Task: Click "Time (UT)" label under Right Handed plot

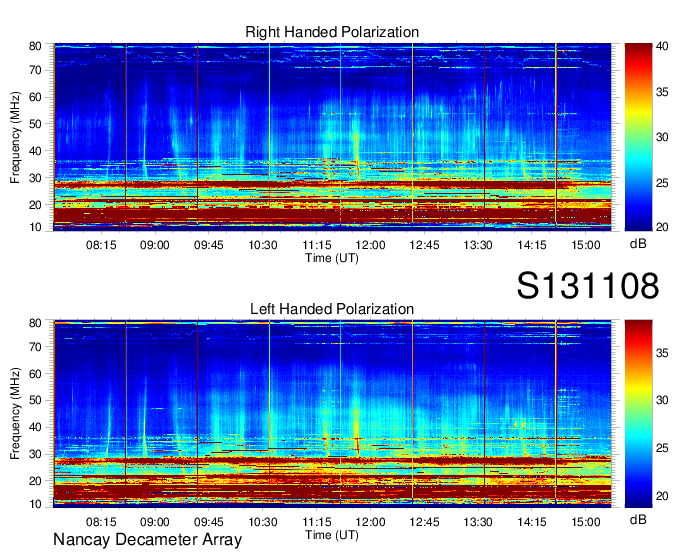Action: [x=332, y=258]
